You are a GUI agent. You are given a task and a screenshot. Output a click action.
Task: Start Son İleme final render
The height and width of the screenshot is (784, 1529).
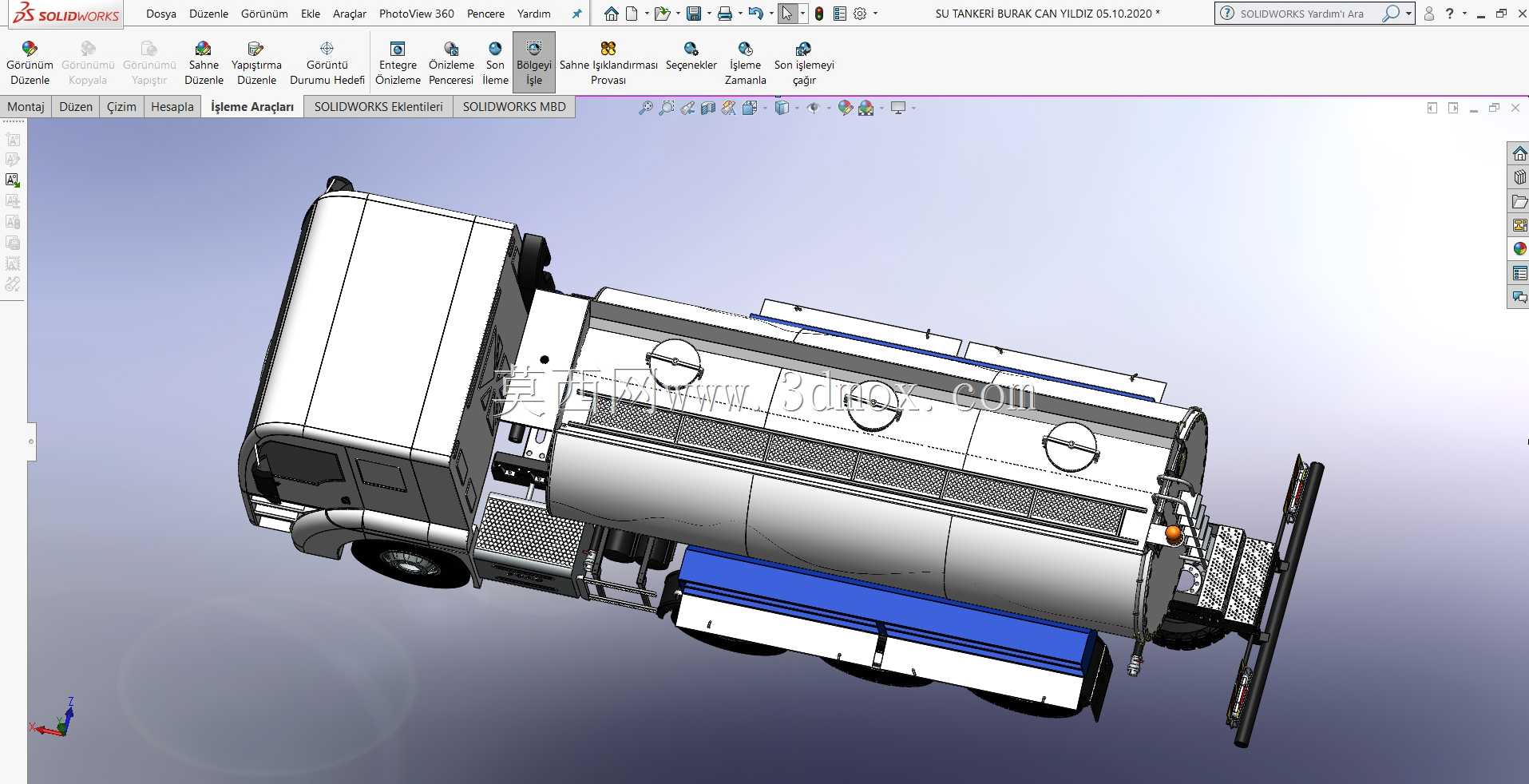[x=495, y=63]
